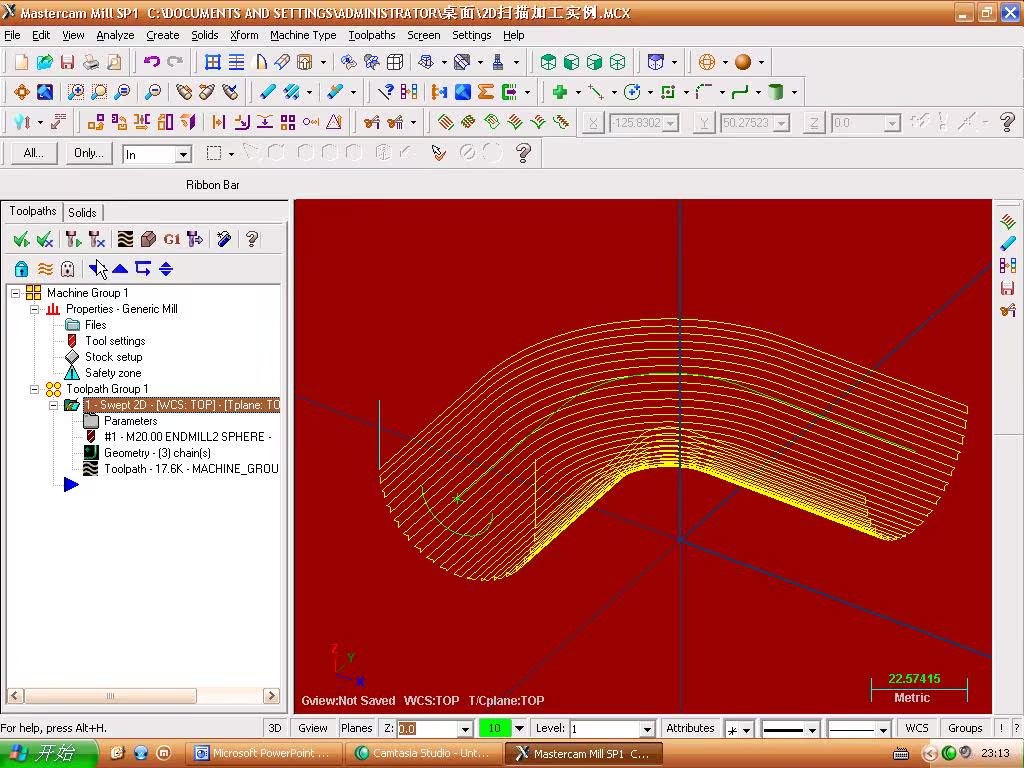
Task: Backplot the selected operations
Action: click(125, 240)
